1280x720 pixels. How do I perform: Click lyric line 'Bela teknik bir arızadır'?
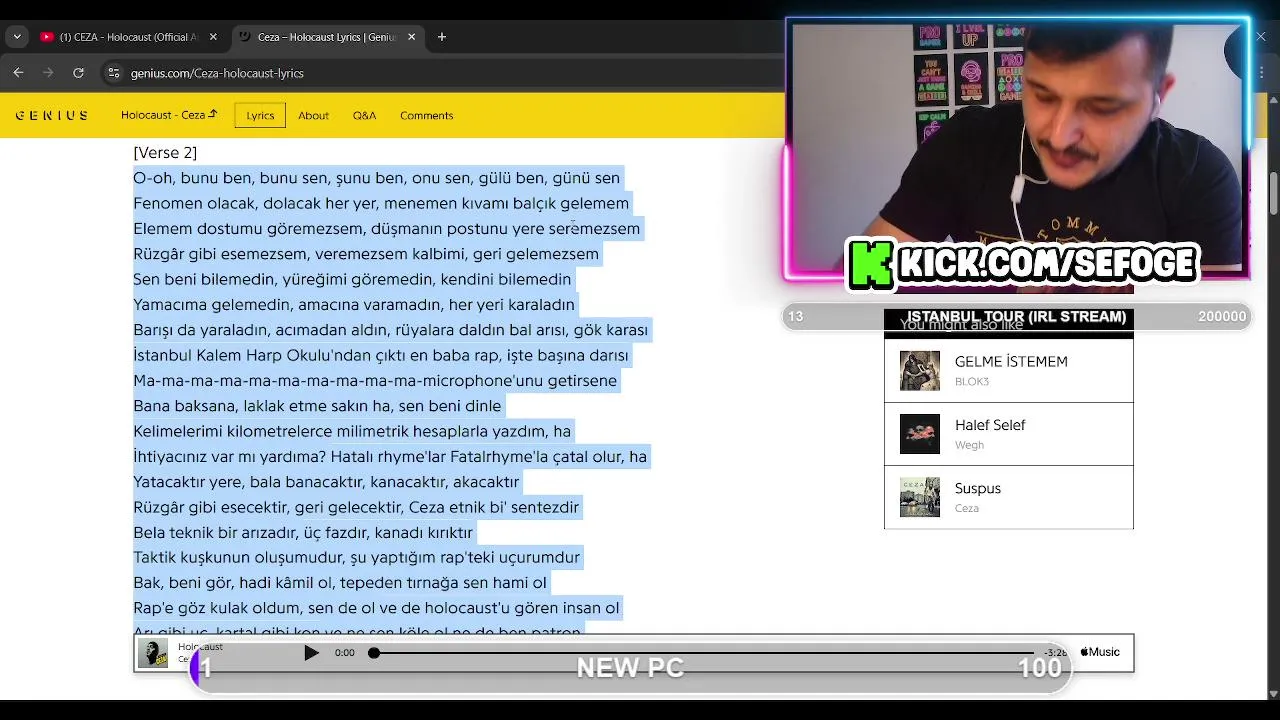point(303,533)
